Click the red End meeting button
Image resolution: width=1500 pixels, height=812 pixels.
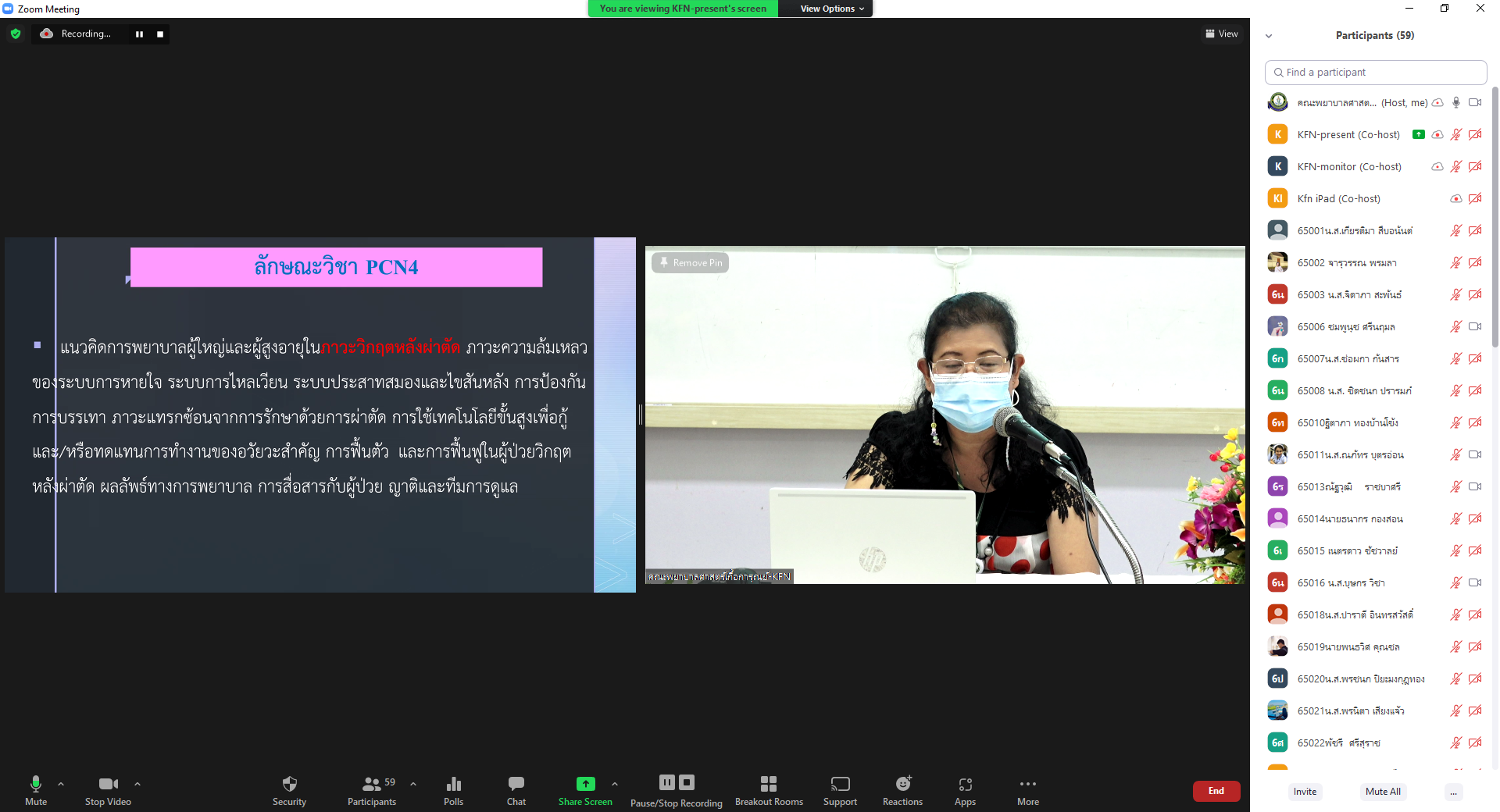click(x=1216, y=791)
